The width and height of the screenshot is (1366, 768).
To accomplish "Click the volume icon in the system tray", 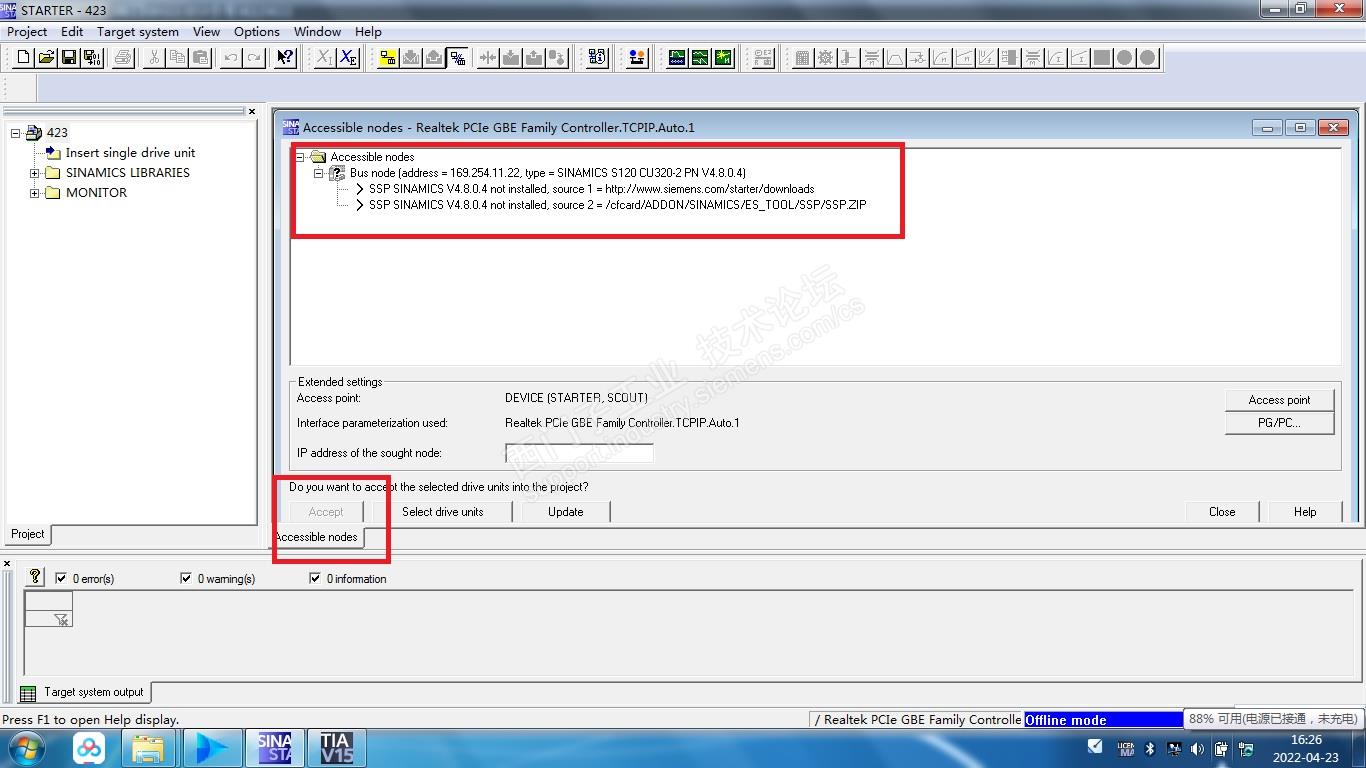I will click(x=1195, y=748).
